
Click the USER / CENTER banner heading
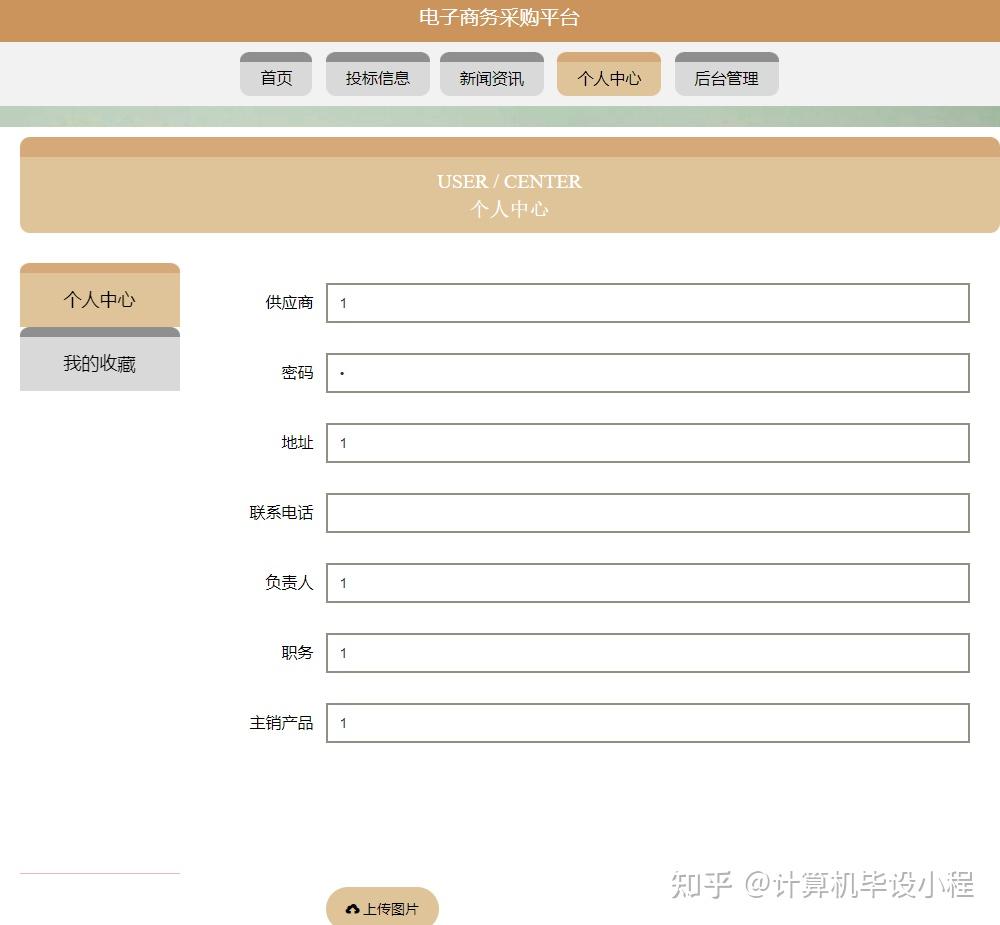pyautogui.click(x=509, y=181)
